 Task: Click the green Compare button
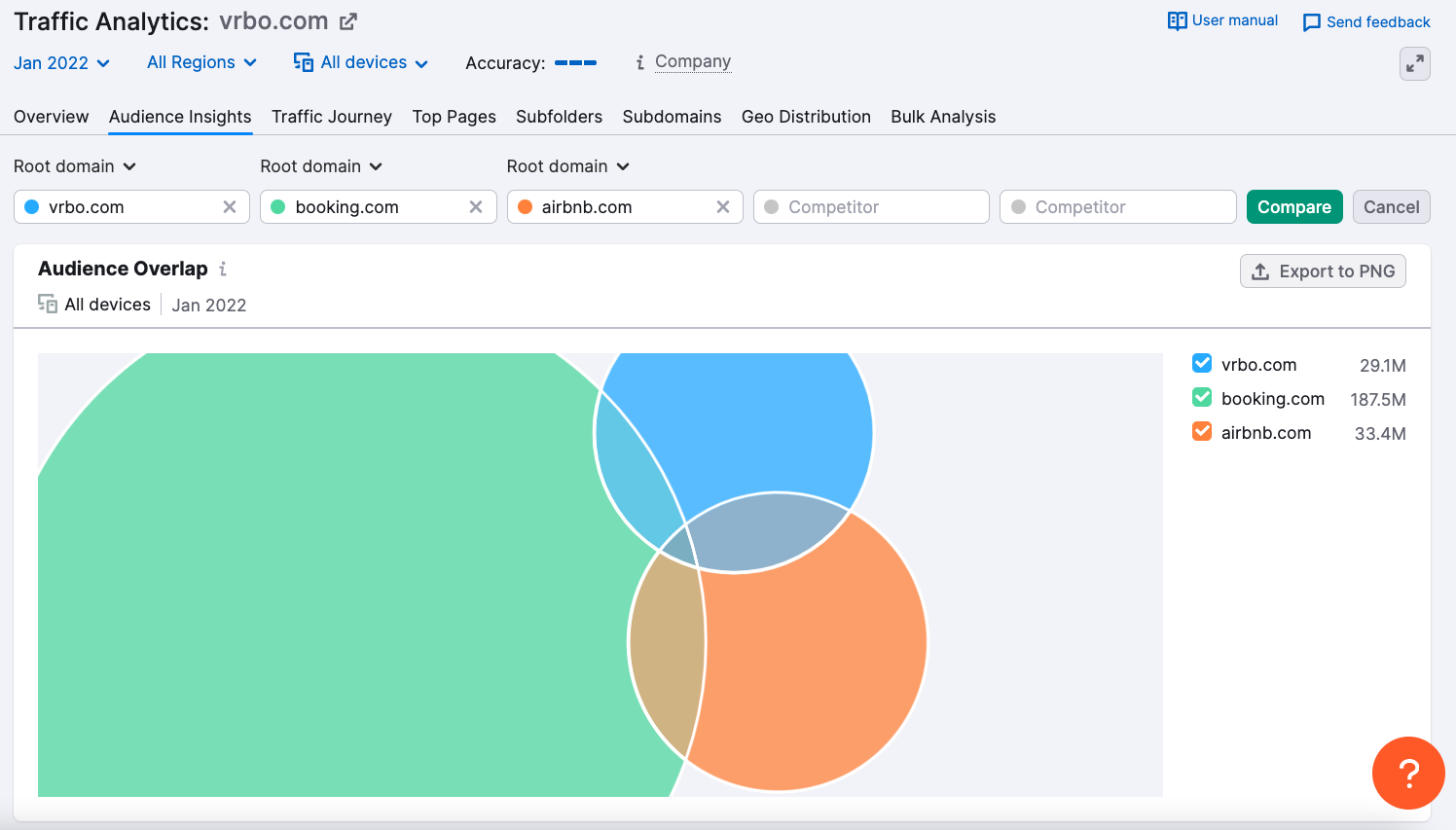1294,207
